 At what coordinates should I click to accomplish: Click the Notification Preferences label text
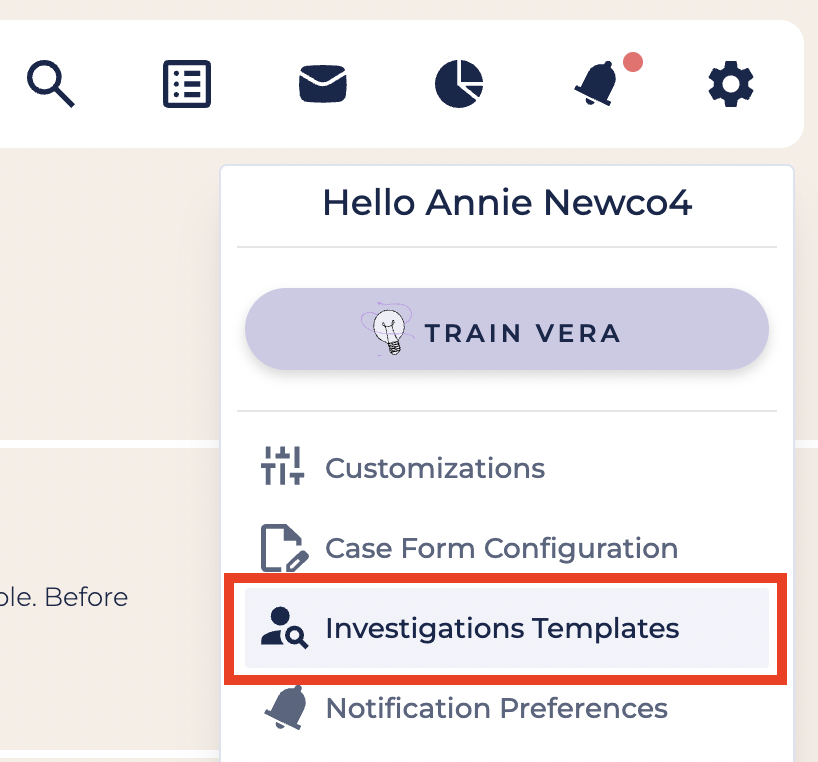[497, 708]
